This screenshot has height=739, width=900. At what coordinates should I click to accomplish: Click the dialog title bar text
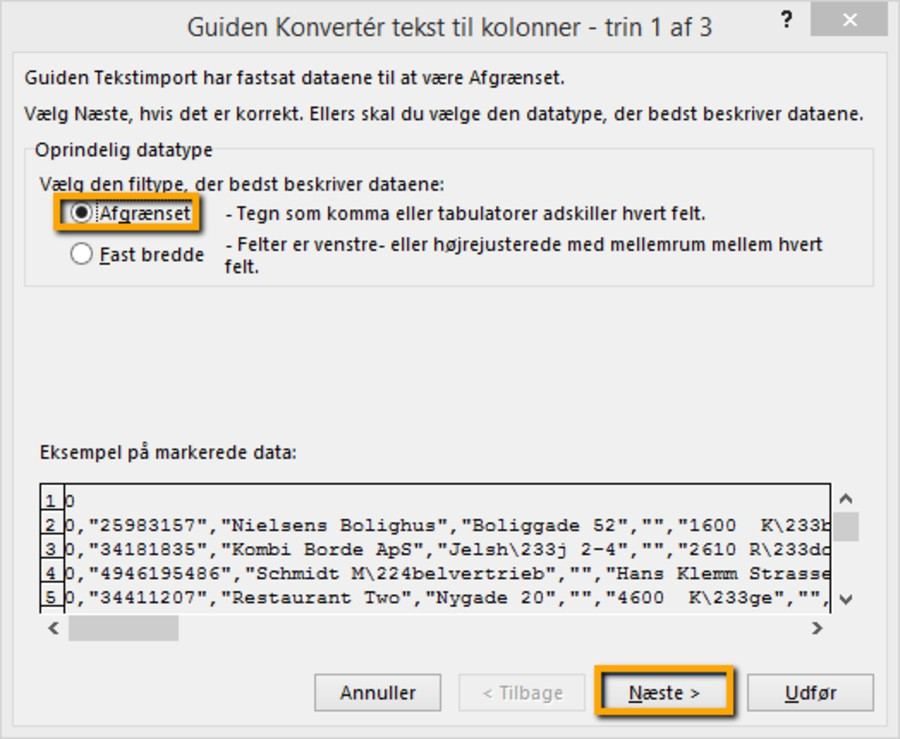(x=449, y=27)
